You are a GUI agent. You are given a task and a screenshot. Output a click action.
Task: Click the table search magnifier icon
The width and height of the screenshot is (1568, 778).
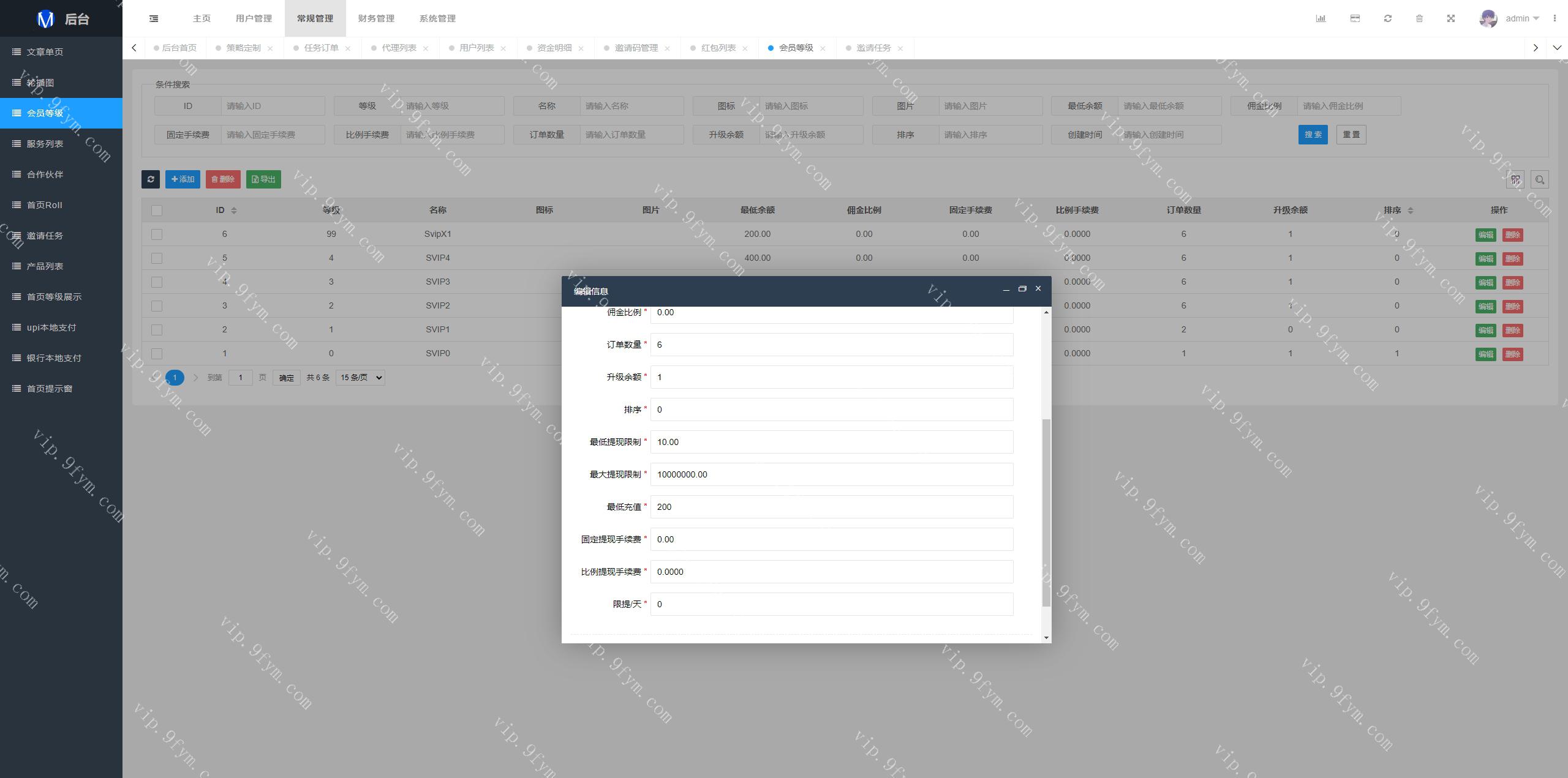(1539, 179)
